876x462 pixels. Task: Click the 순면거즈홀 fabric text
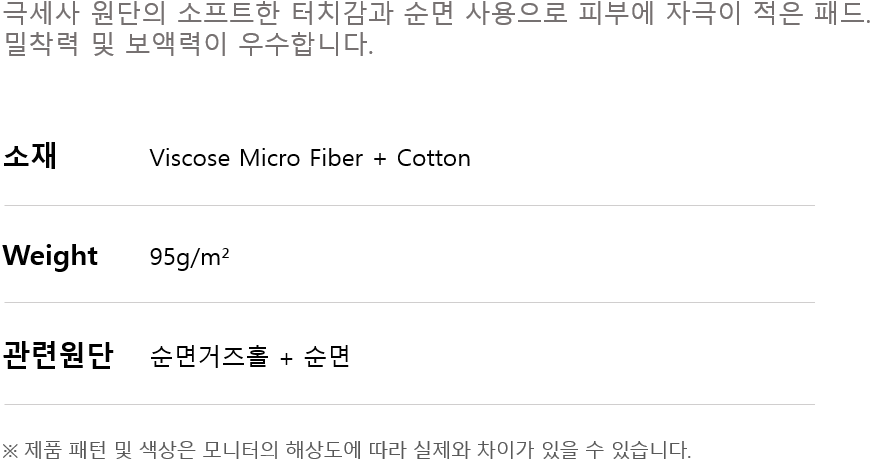[209, 356]
